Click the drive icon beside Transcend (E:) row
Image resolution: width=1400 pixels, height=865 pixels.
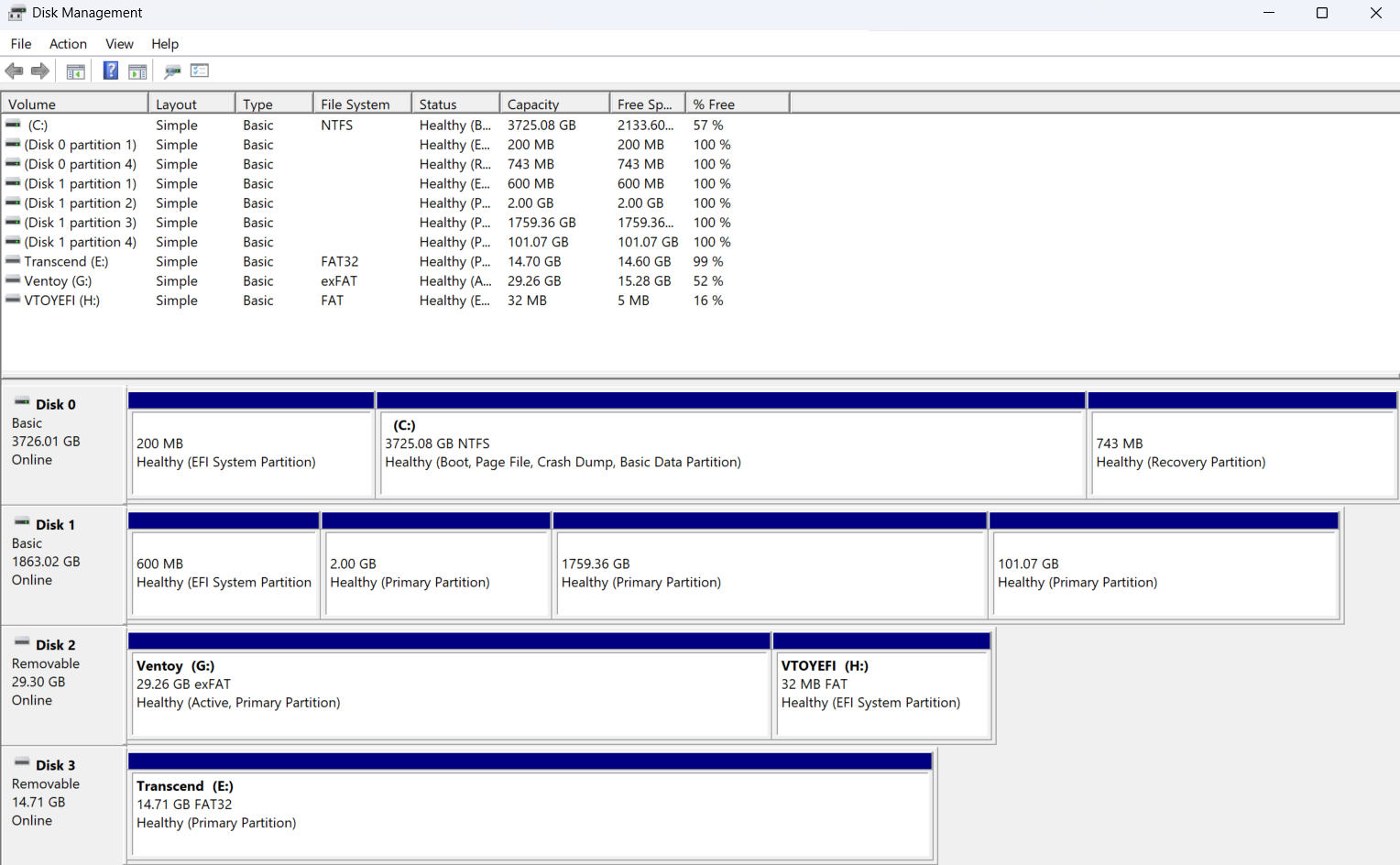tap(13, 261)
